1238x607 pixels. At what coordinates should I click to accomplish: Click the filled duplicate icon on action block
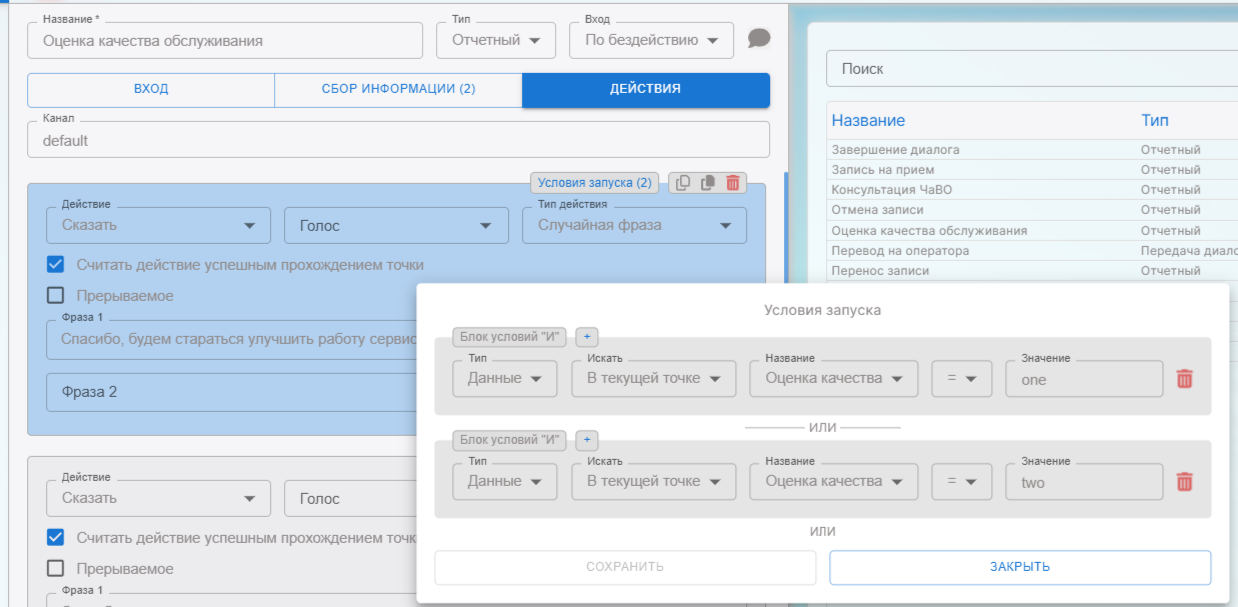(708, 183)
